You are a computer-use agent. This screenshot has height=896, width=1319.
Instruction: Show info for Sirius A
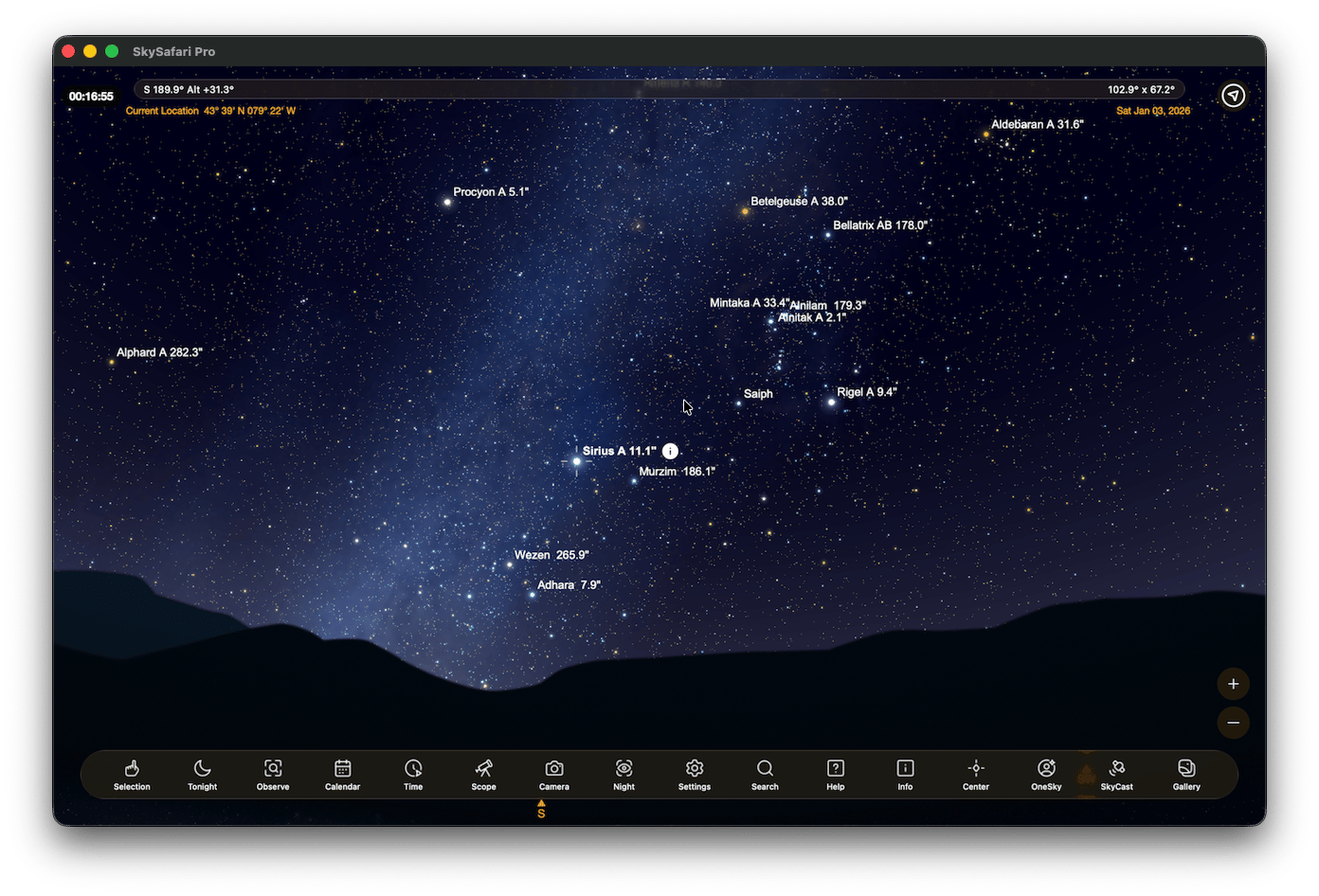click(670, 451)
